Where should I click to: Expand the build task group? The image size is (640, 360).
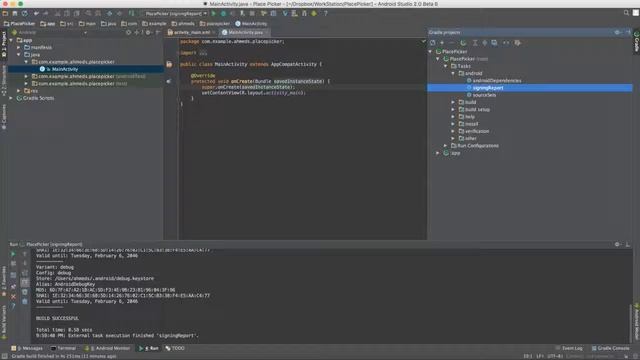(453, 102)
